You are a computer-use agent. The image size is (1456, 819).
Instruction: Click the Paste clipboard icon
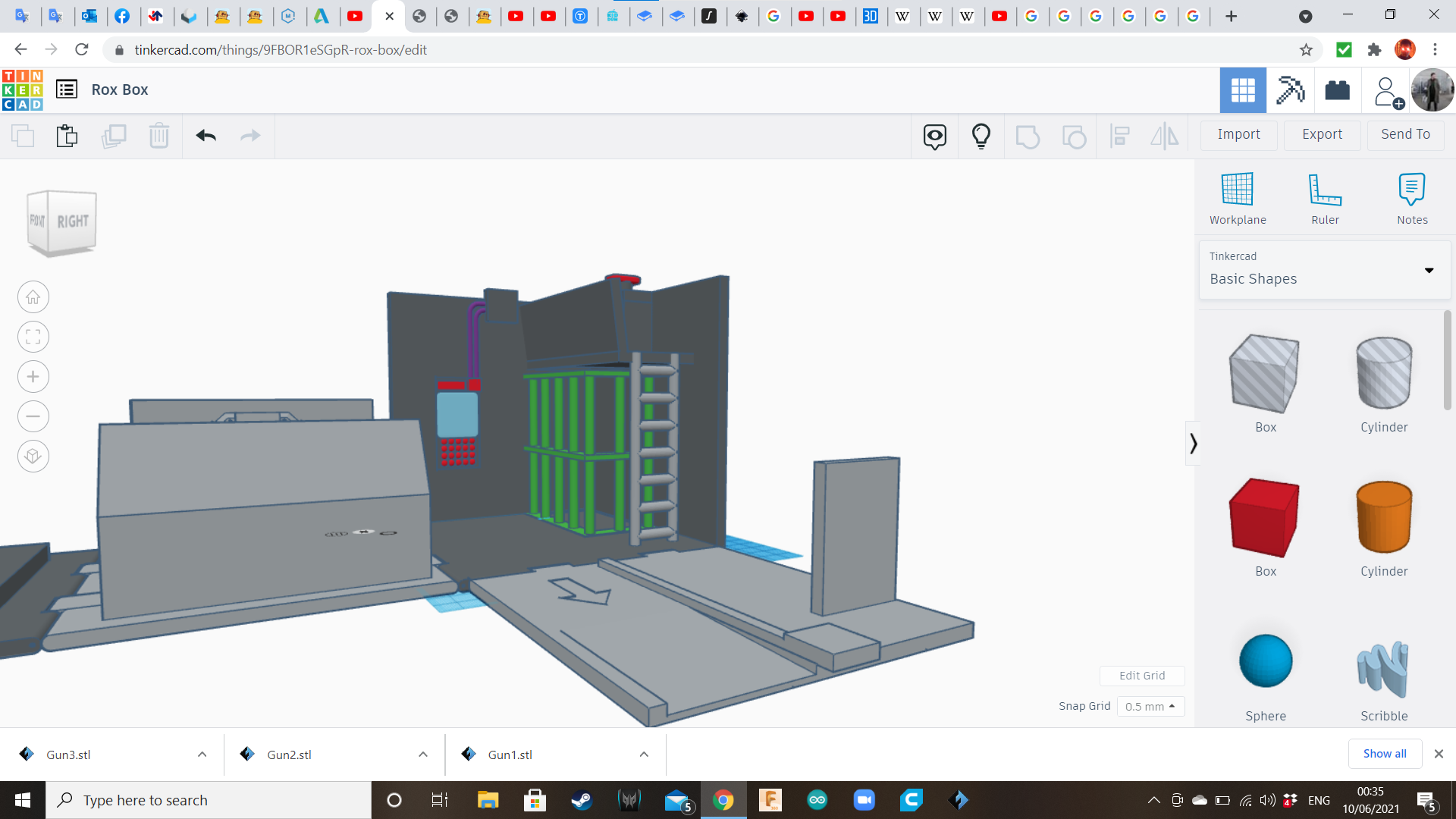tap(67, 136)
